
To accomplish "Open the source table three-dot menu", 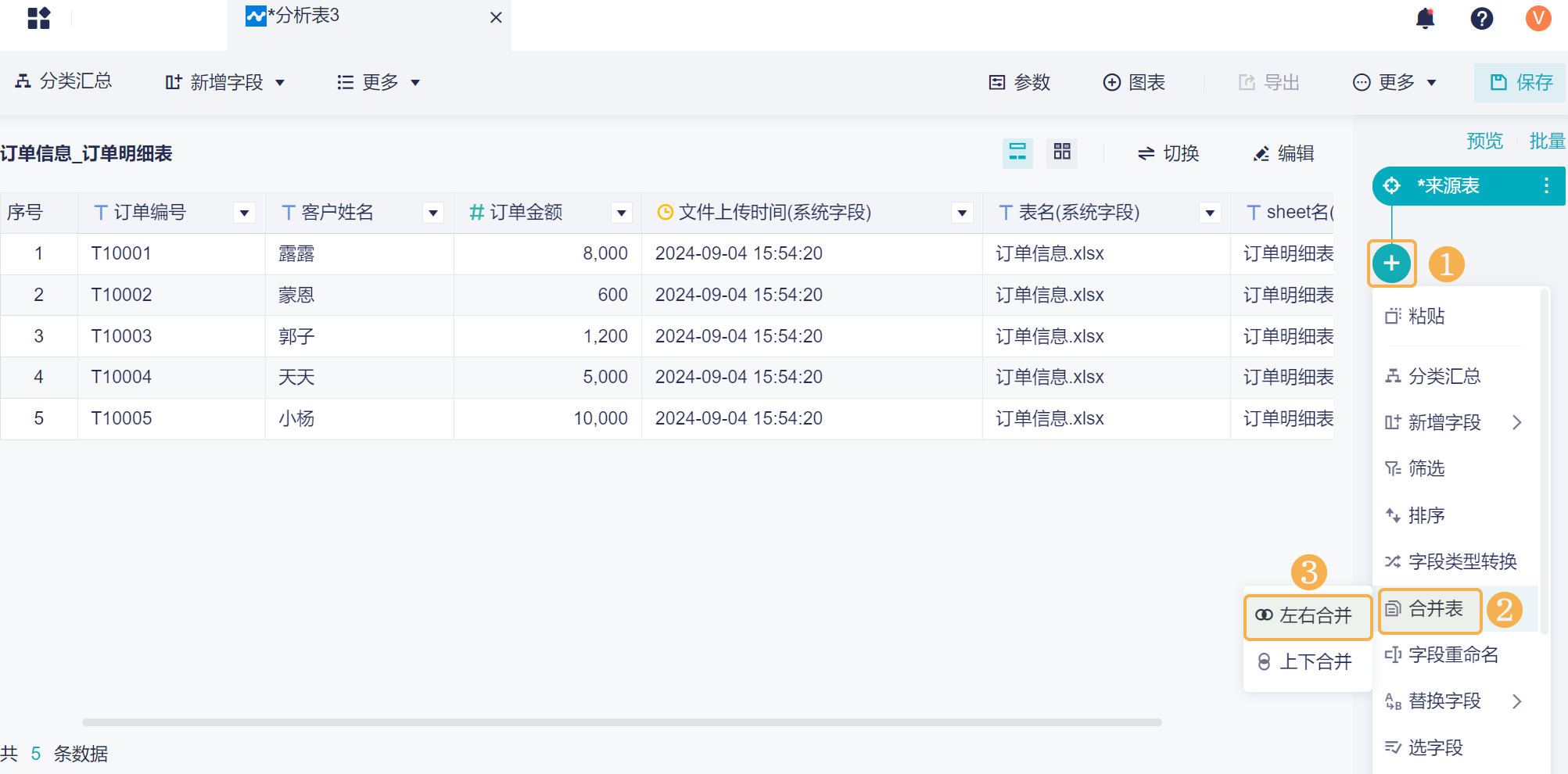I will (x=1545, y=185).
